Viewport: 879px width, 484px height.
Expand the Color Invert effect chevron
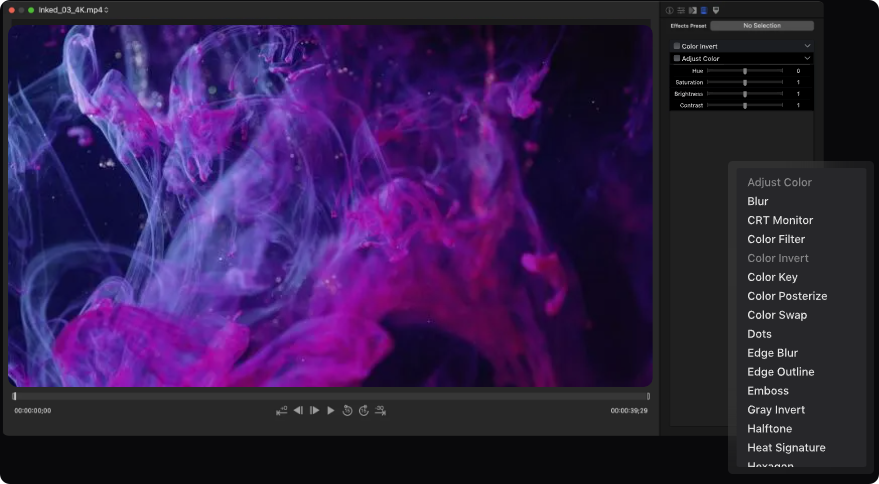[x=807, y=46]
